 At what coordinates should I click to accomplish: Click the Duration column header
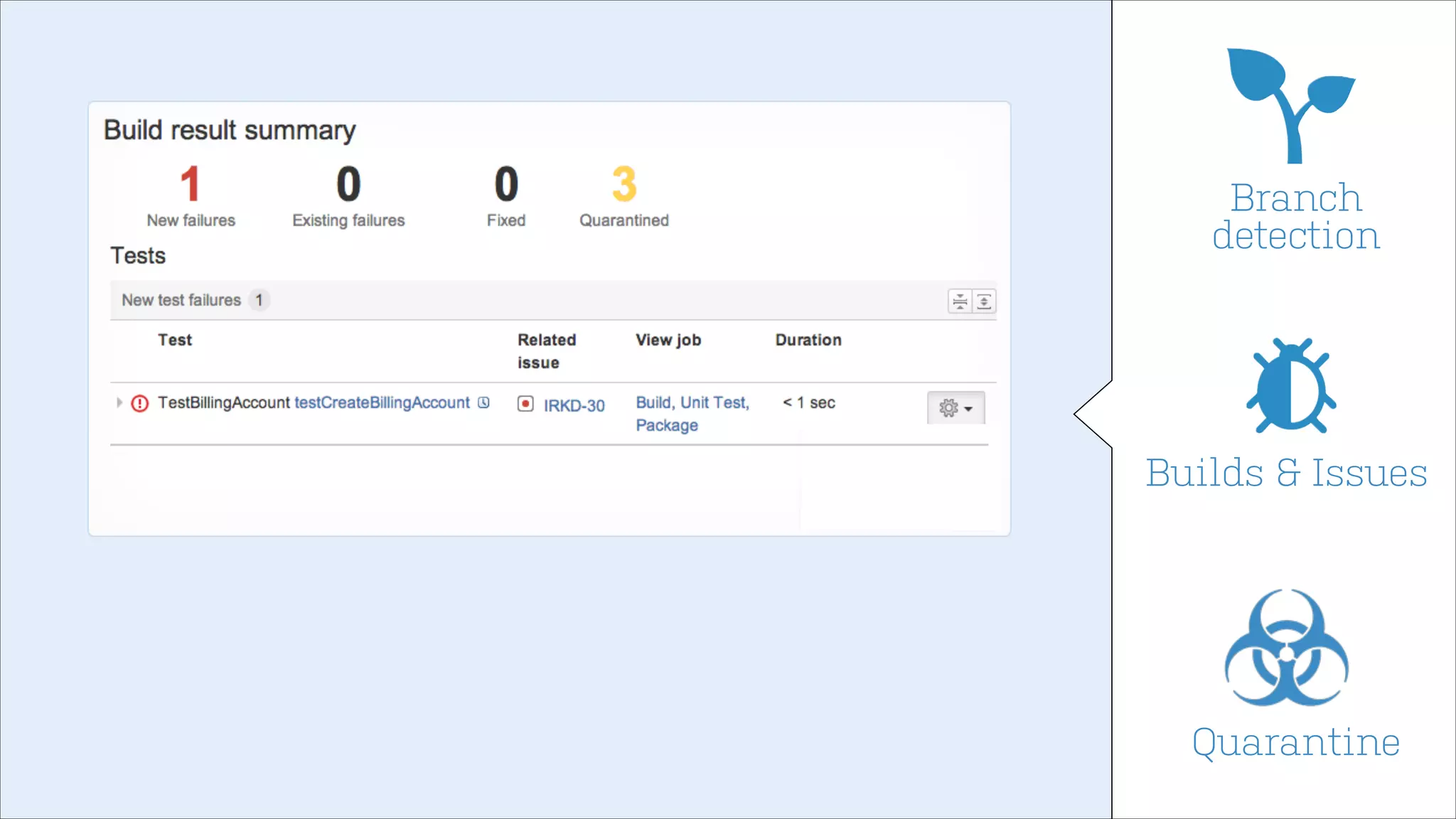[808, 340]
